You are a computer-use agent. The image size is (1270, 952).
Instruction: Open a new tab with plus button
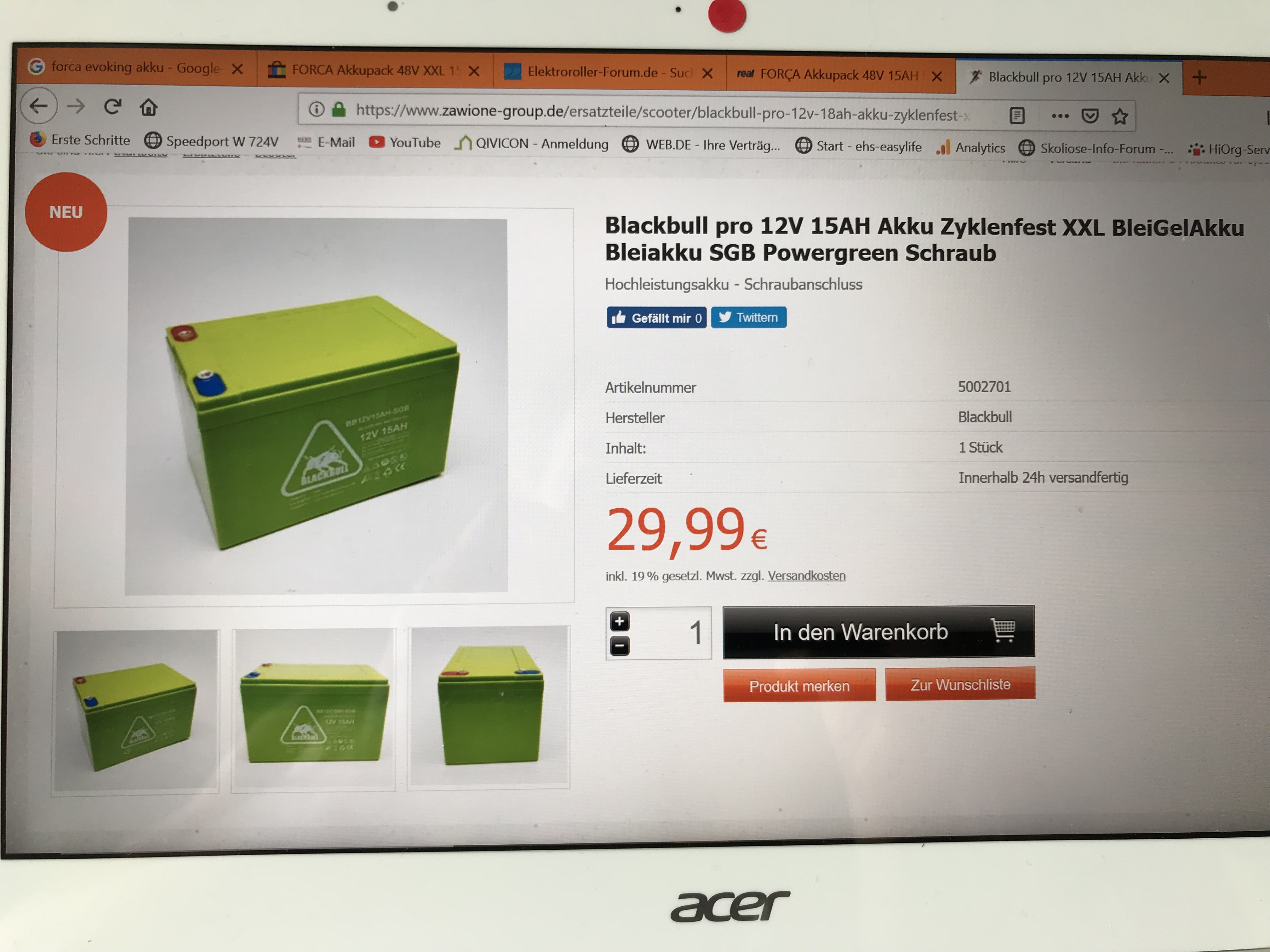click(1199, 77)
